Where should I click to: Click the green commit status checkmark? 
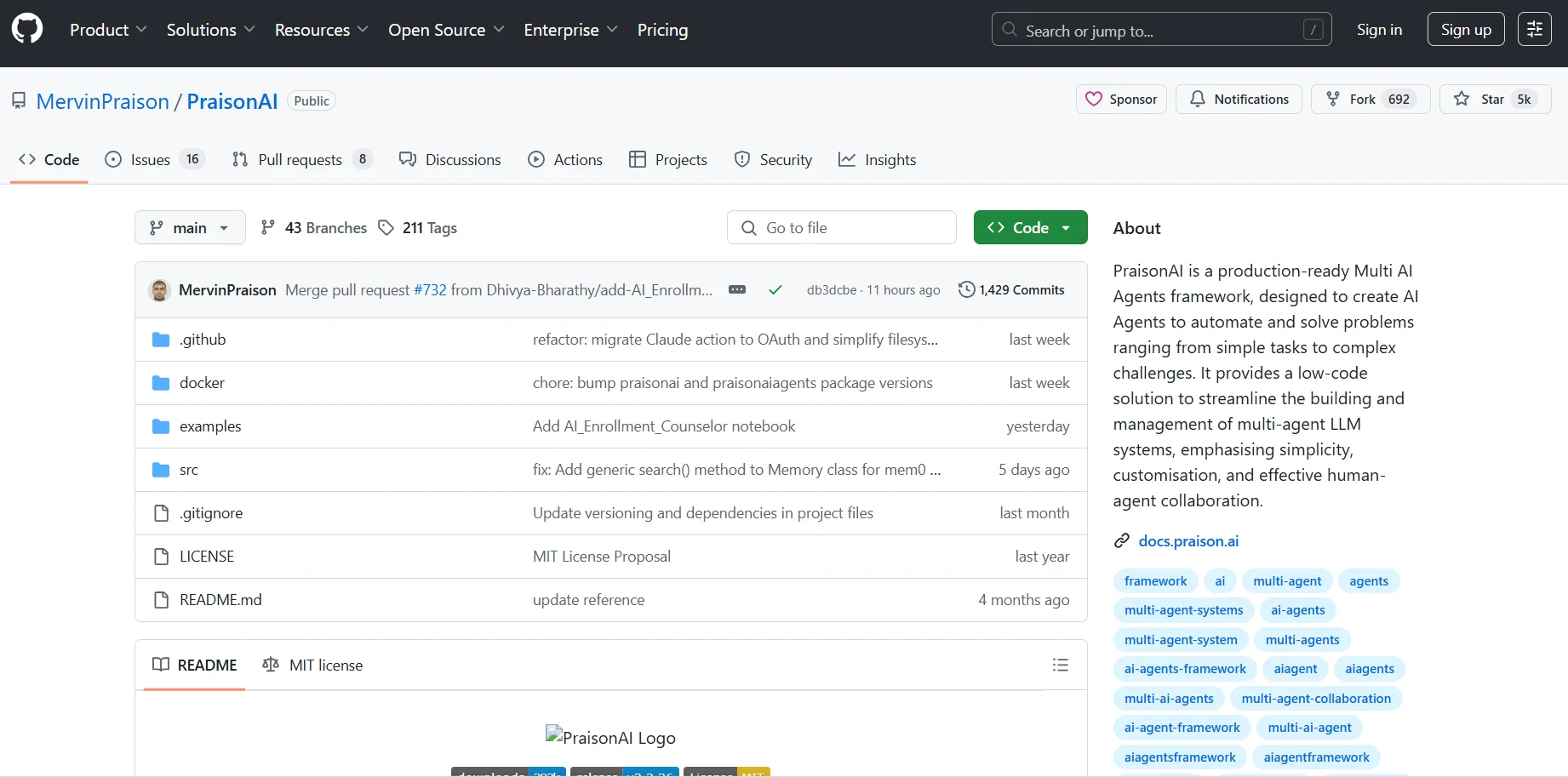(x=775, y=290)
